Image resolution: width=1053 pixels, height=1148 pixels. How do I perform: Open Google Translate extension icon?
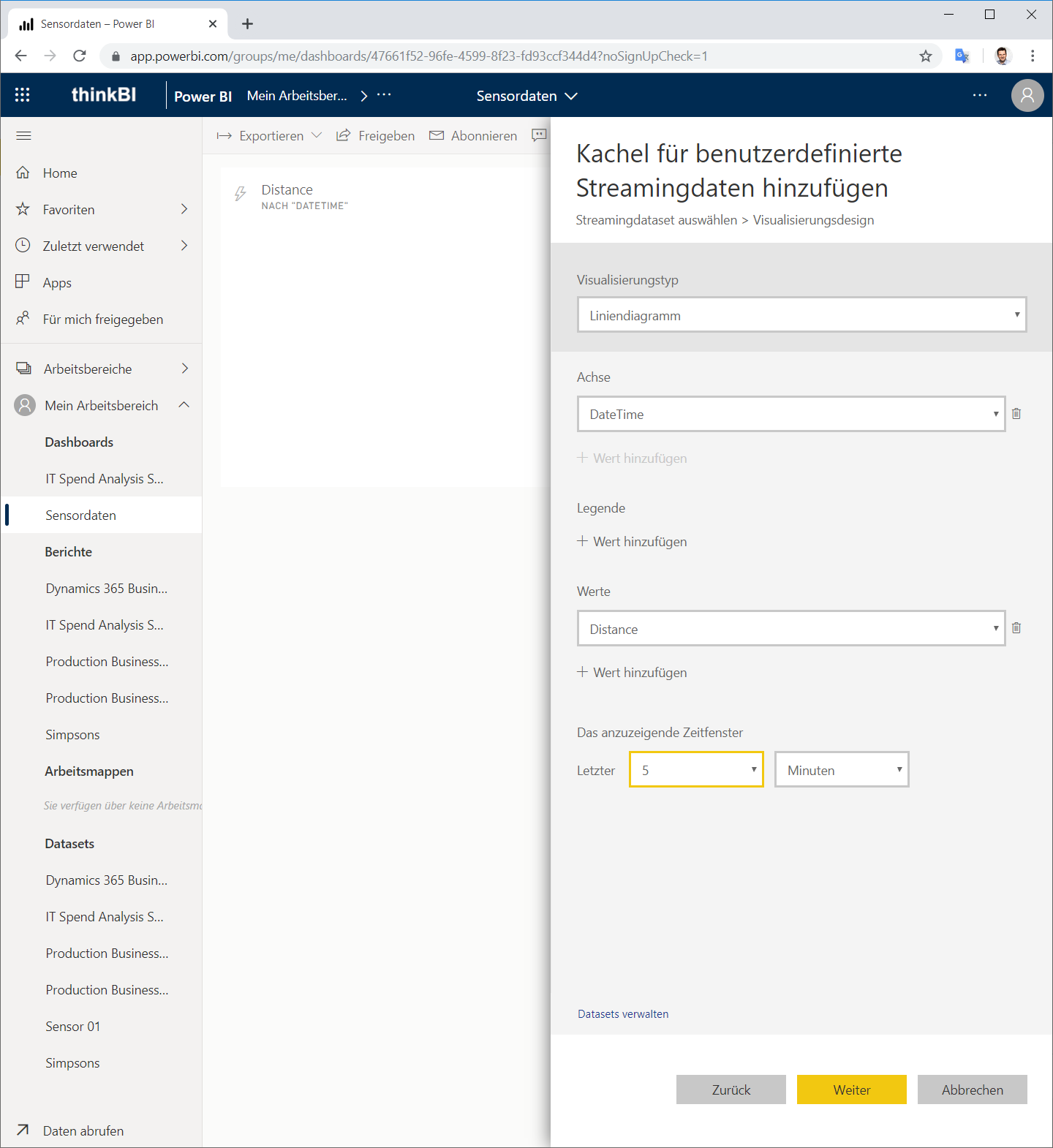962,56
